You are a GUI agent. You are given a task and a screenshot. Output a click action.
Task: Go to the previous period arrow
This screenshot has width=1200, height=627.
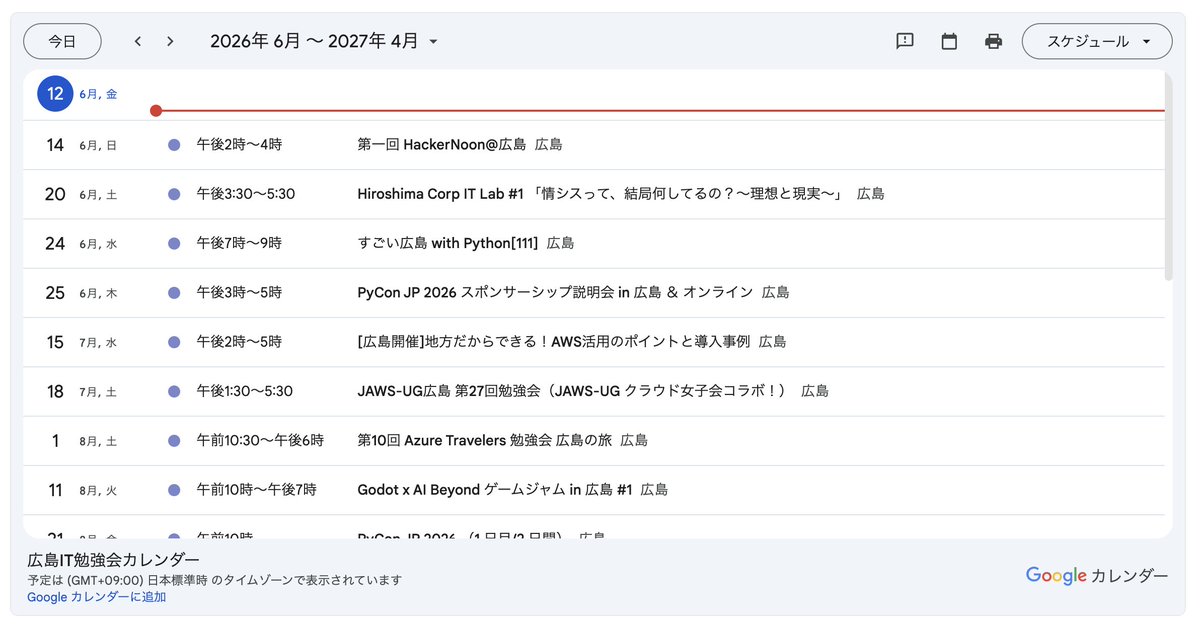[138, 41]
